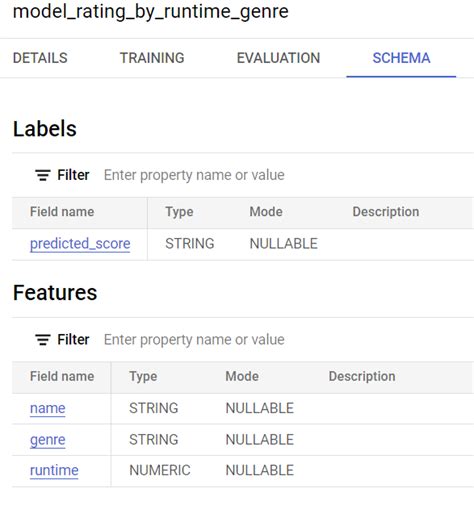The image size is (474, 522).
Task: Click the Labels table Mode column header
Action: (266, 212)
